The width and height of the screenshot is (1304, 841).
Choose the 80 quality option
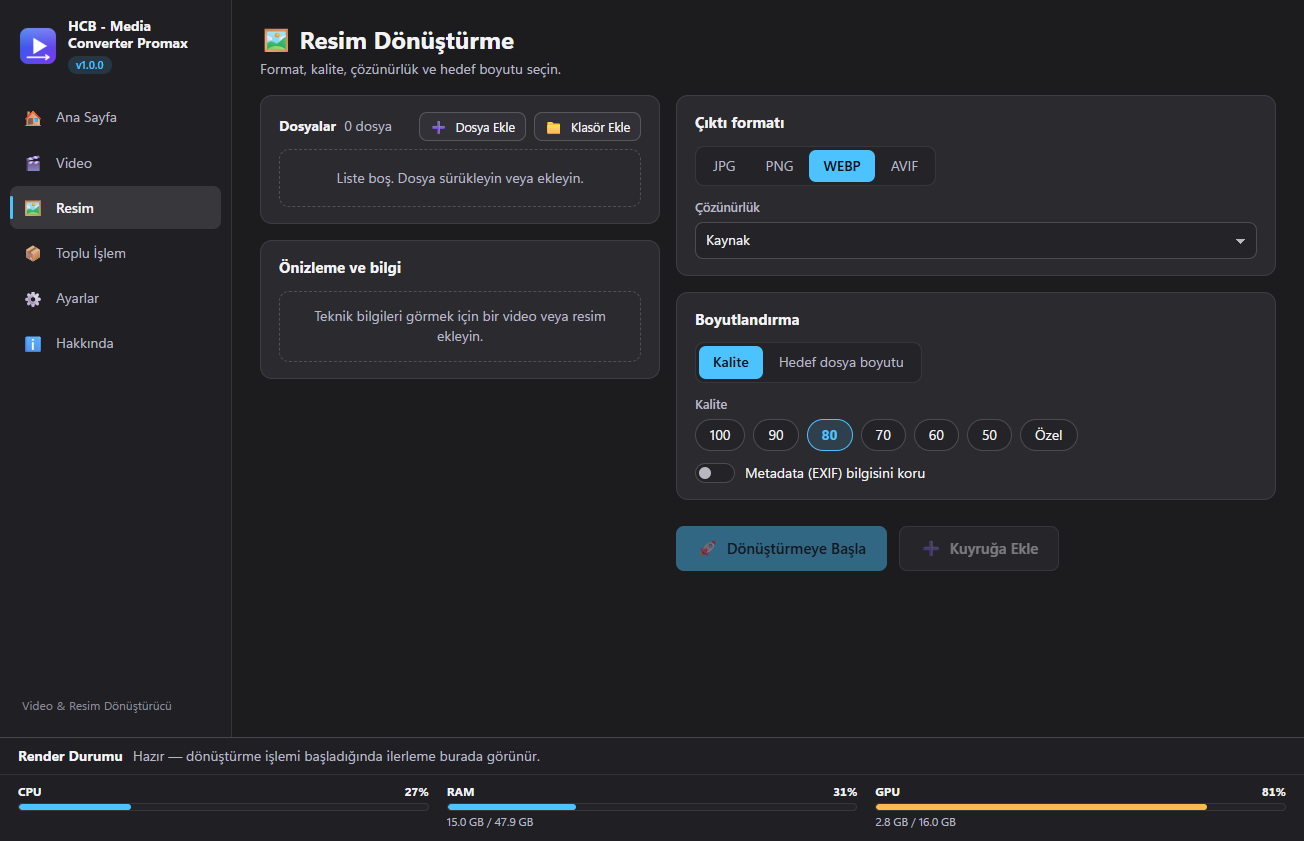[829, 435]
